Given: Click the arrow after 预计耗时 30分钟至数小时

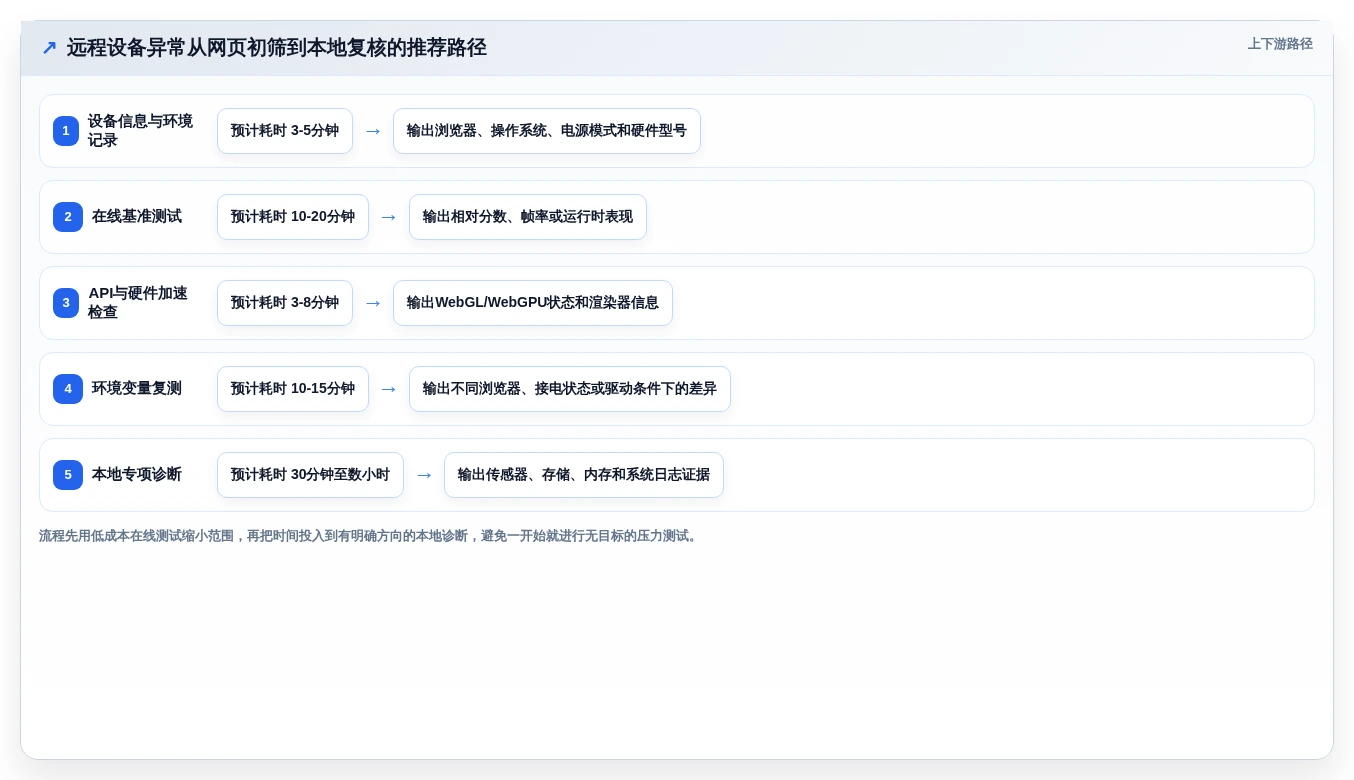Looking at the screenshot, I should pyautogui.click(x=424, y=475).
